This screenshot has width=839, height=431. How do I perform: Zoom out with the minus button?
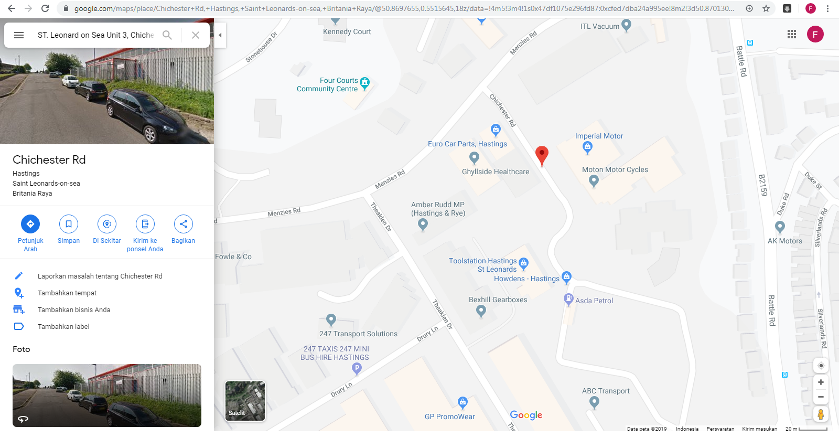click(x=820, y=397)
